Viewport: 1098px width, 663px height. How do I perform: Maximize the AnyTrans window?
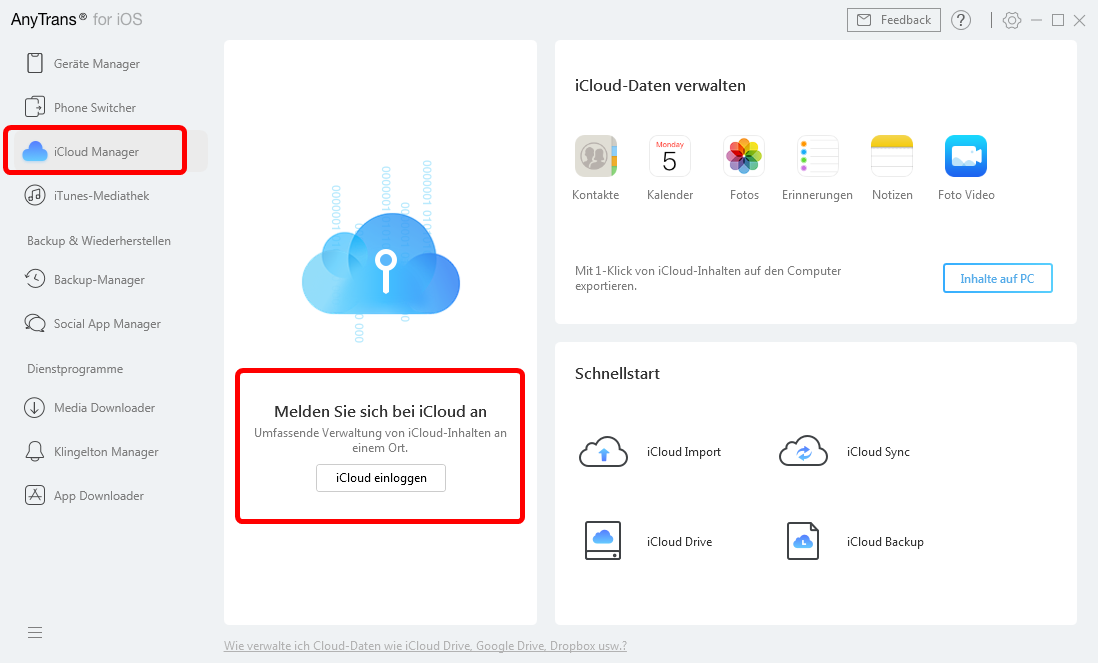tap(1058, 20)
